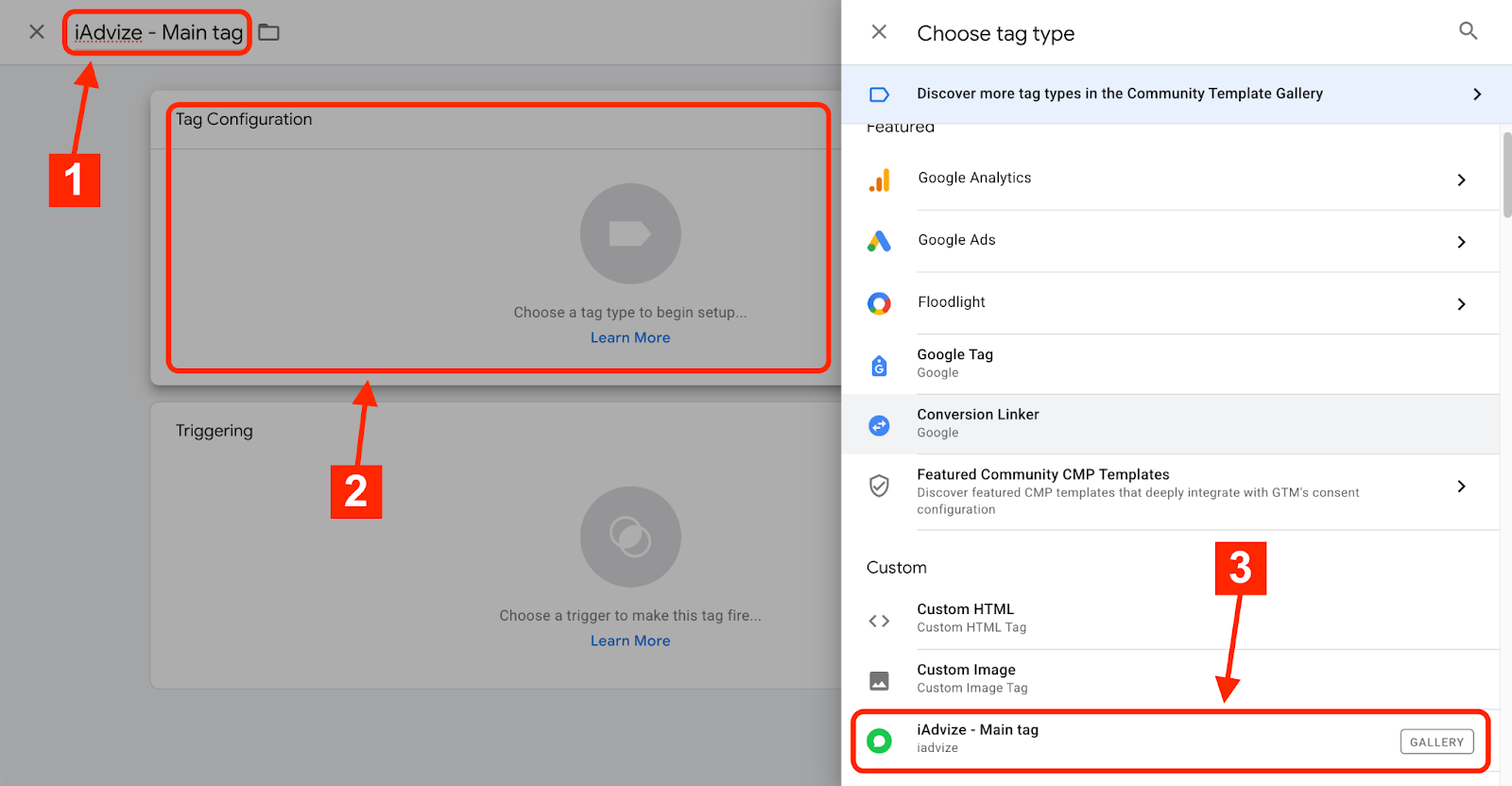
Task: Expand the Google Analytics chevron arrow
Action: pyautogui.click(x=1461, y=180)
